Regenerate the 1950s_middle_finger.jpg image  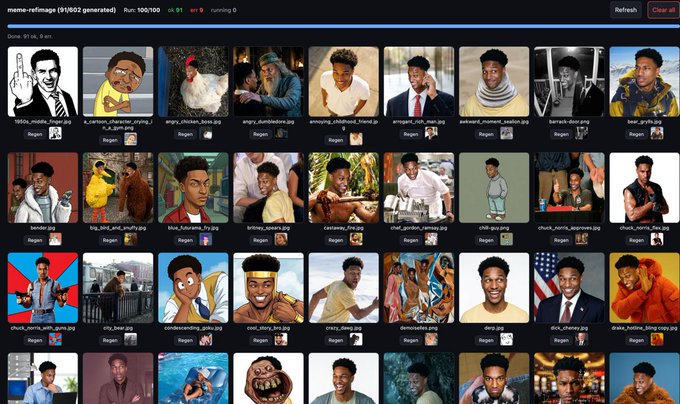35,134
